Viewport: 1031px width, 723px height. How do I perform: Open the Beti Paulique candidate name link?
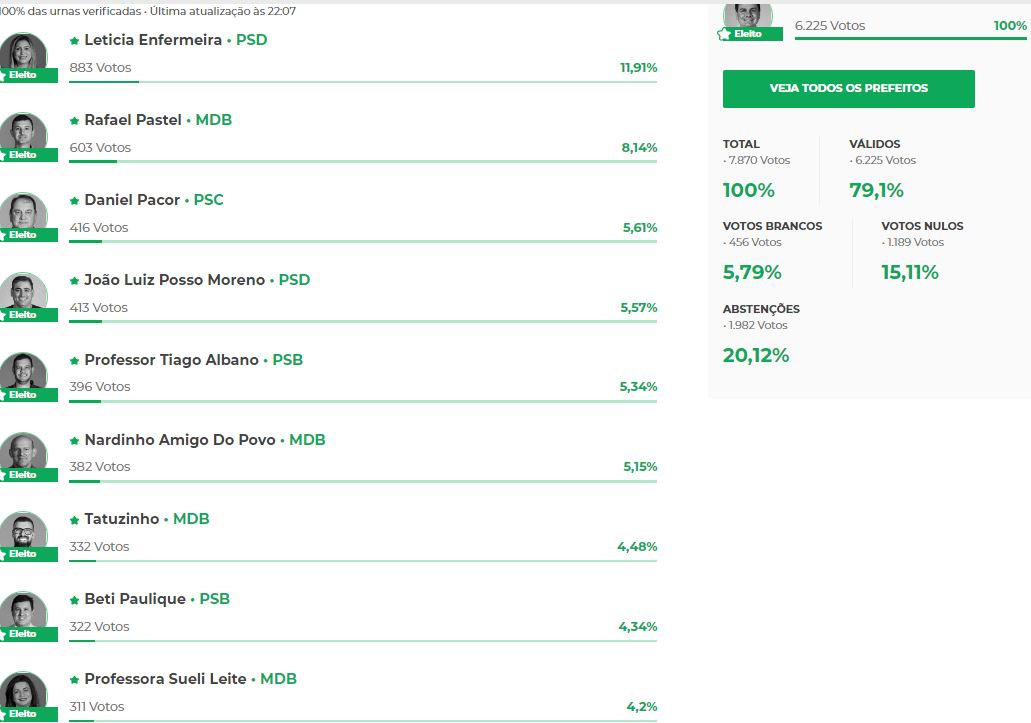pos(135,599)
